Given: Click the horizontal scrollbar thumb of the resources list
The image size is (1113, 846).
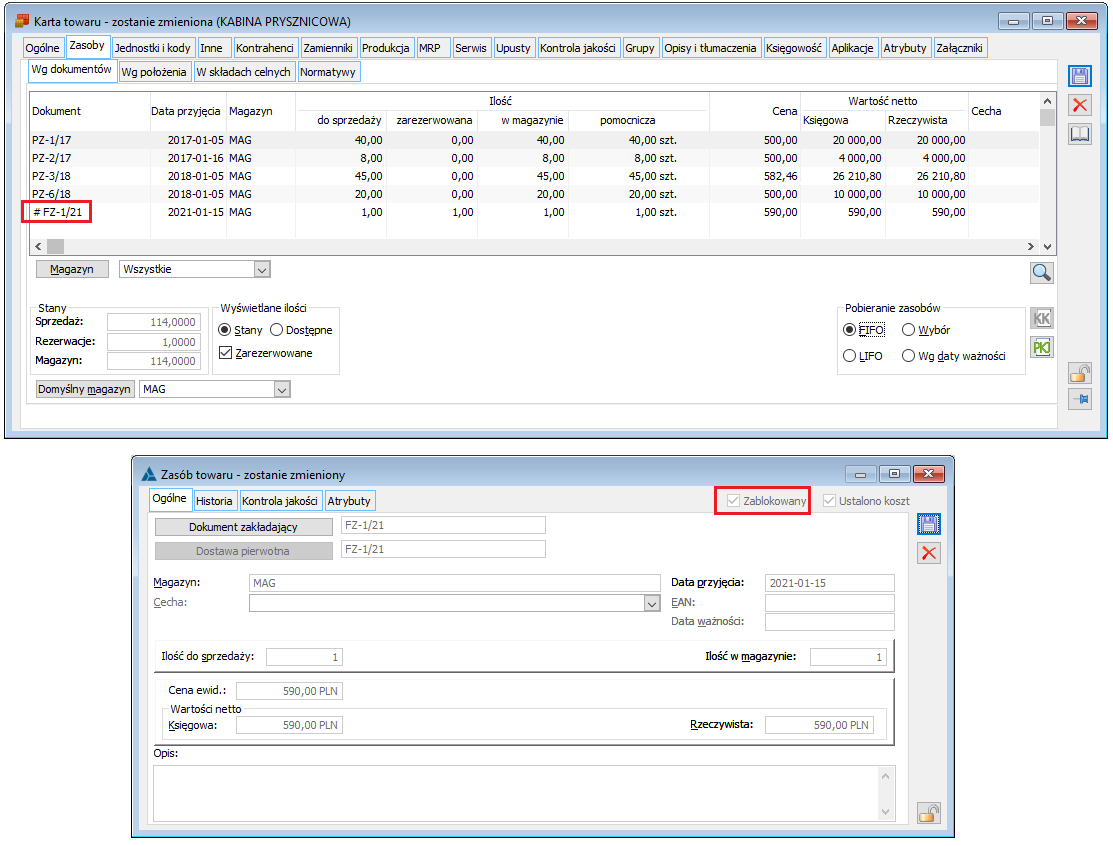Looking at the screenshot, I should point(55,246).
